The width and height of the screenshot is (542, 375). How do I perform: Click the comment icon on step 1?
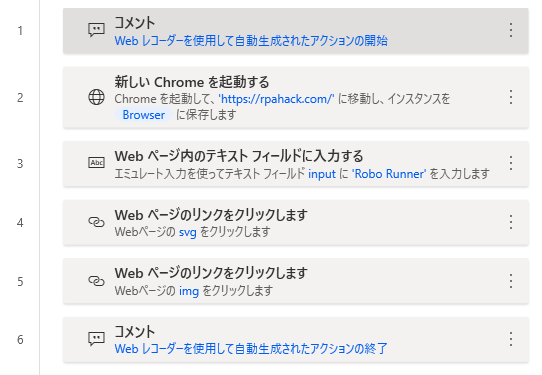pos(96,30)
